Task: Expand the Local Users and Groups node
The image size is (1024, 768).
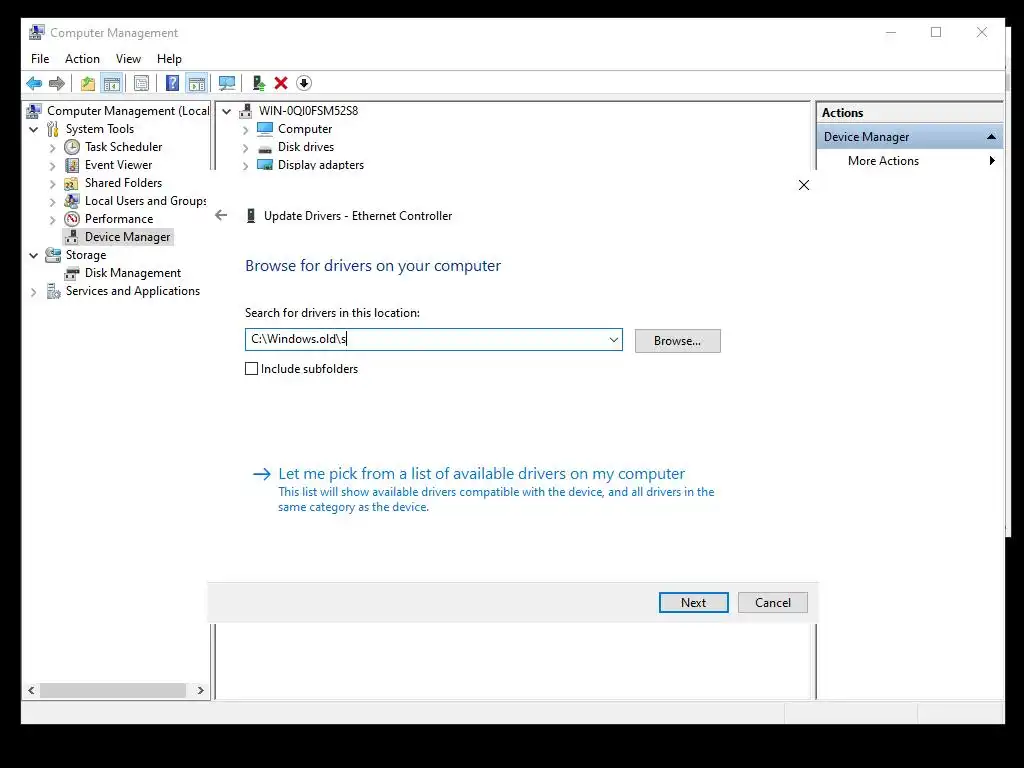Action: (52, 202)
